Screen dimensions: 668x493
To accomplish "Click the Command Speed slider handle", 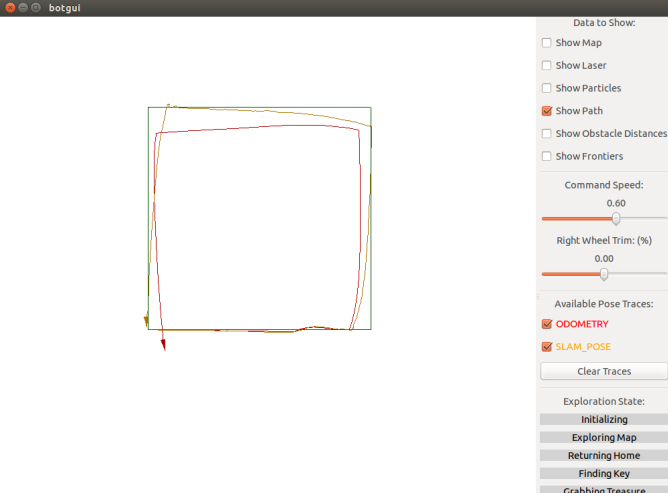I will tap(616, 219).
